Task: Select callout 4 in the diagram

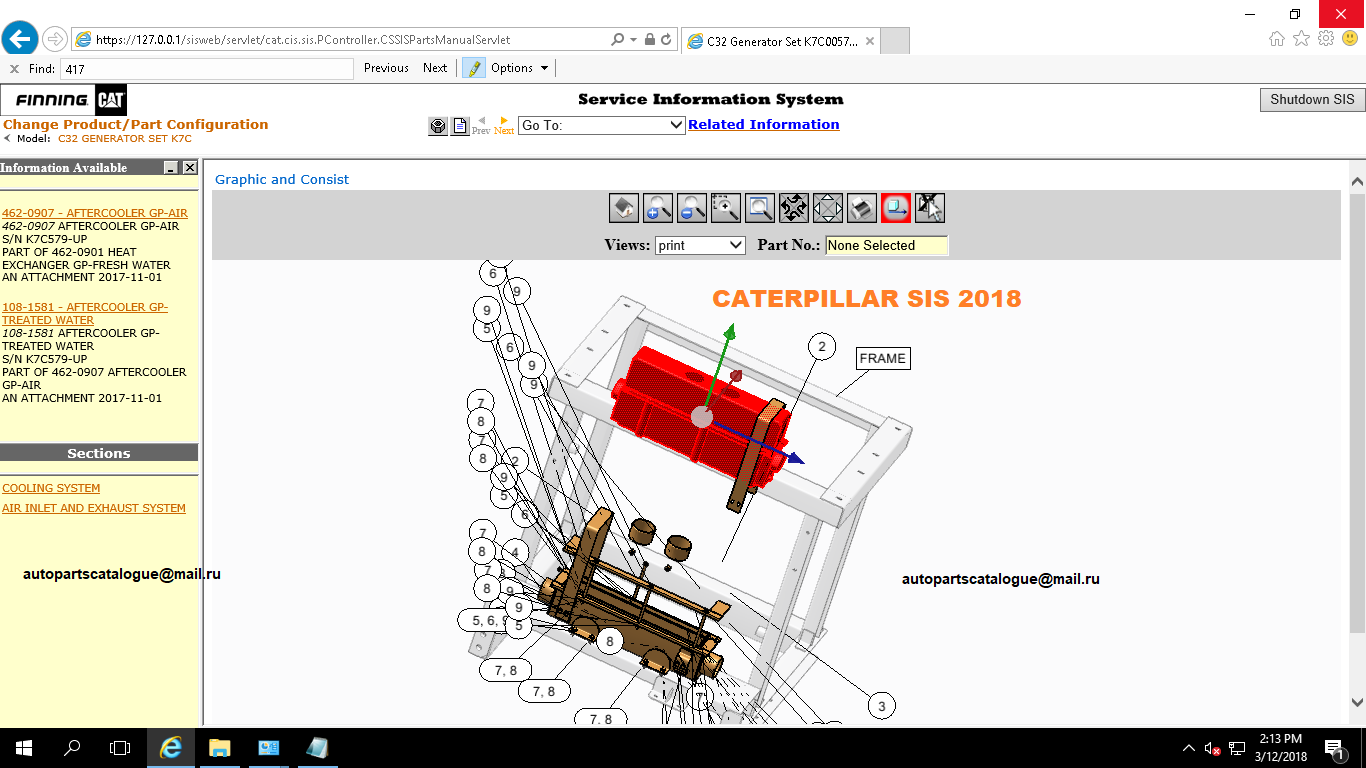Action: 514,552
